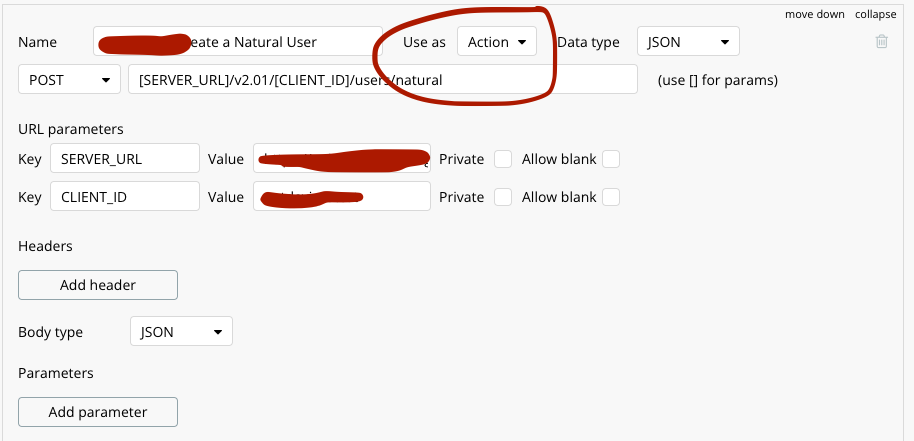Screen dimensions: 914x441
Task: Click the move down link
Action: tap(814, 14)
